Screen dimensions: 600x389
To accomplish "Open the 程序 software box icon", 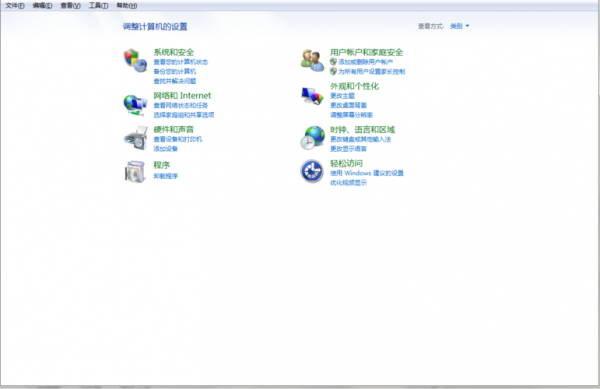I will [135, 171].
